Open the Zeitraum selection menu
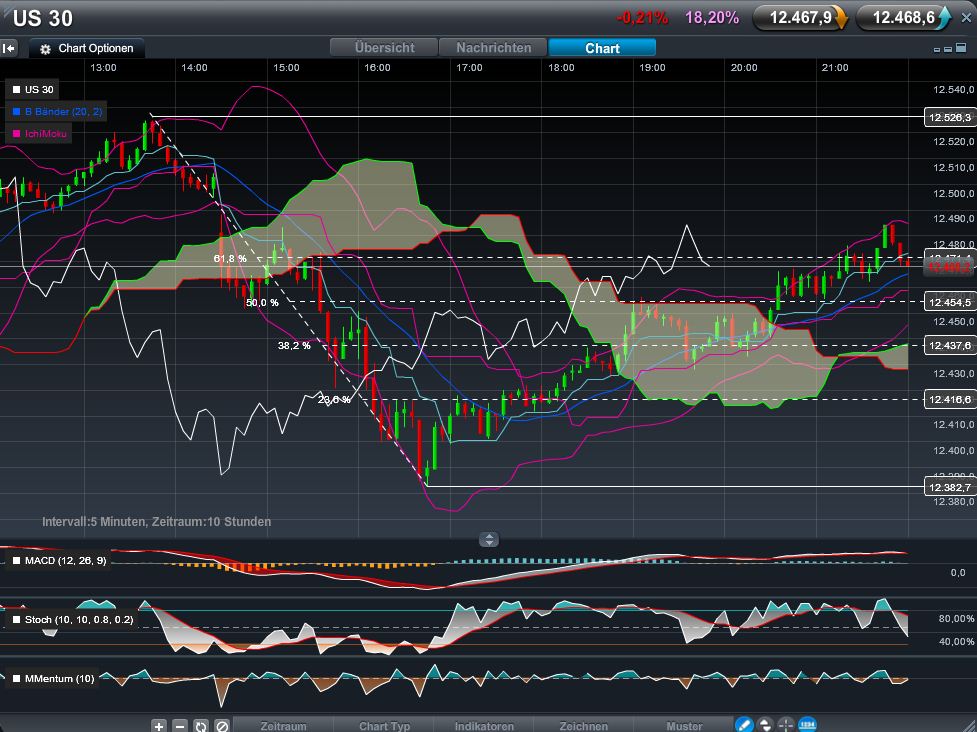This screenshot has width=977, height=732. 284,725
